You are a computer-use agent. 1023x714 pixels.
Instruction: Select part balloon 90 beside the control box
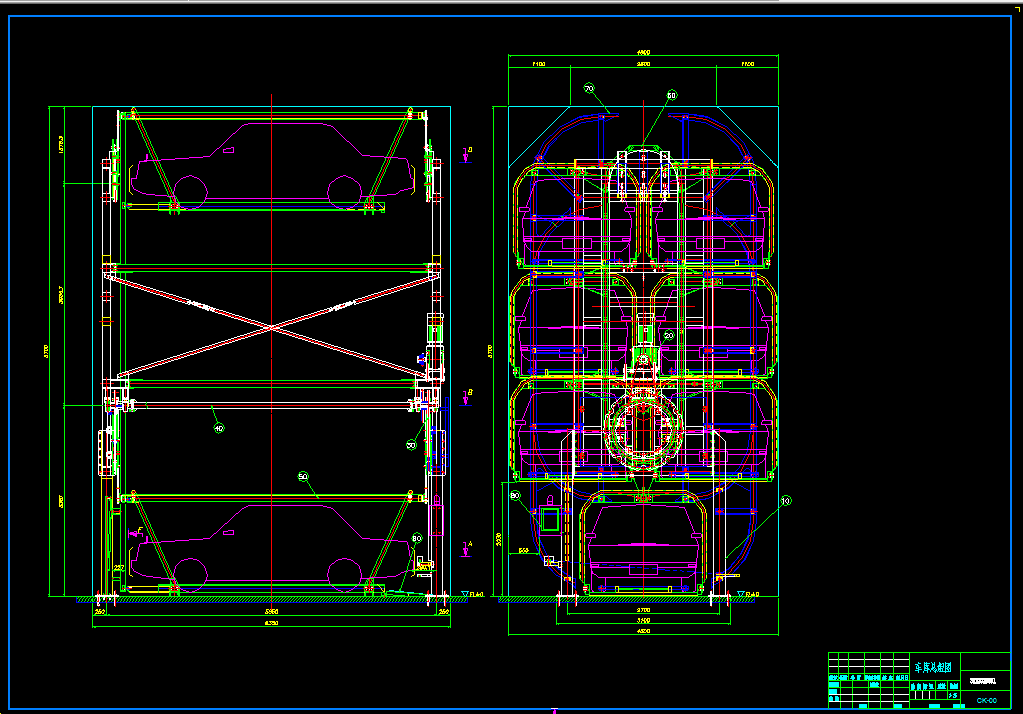(x=515, y=496)
